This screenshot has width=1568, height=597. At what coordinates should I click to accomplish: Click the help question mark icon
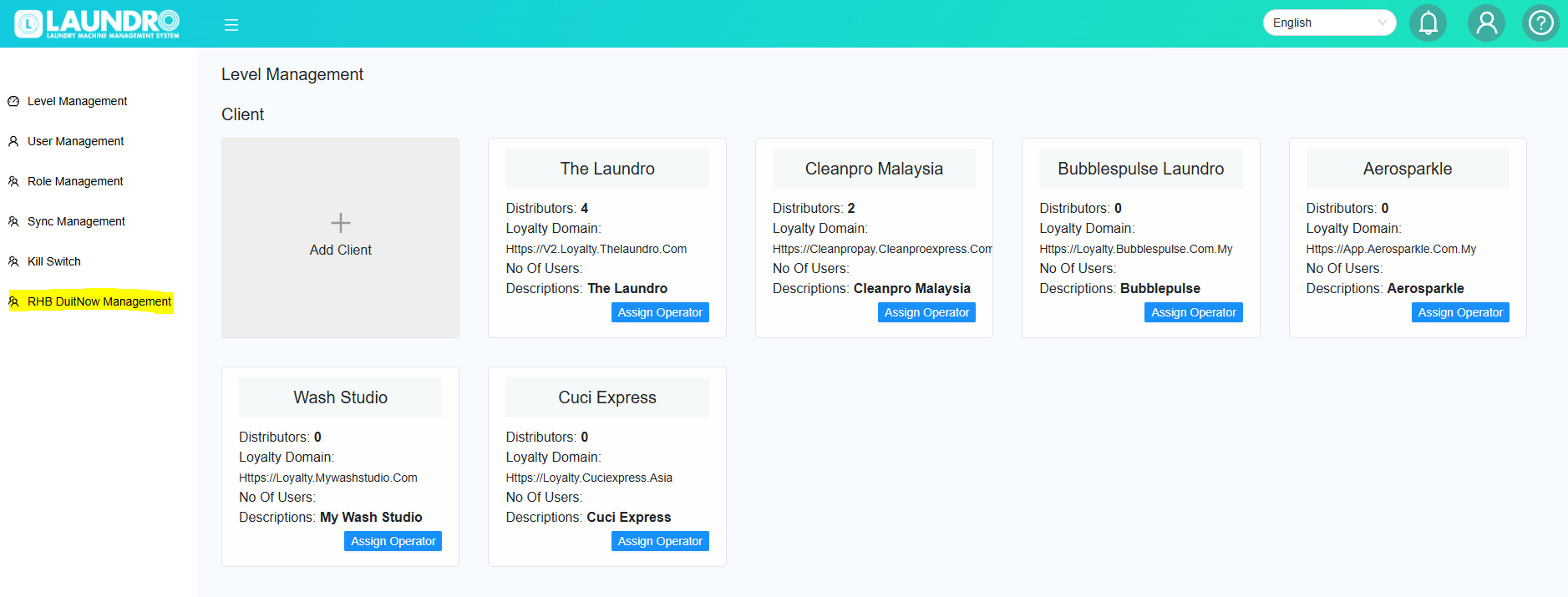click(1540, 23)
